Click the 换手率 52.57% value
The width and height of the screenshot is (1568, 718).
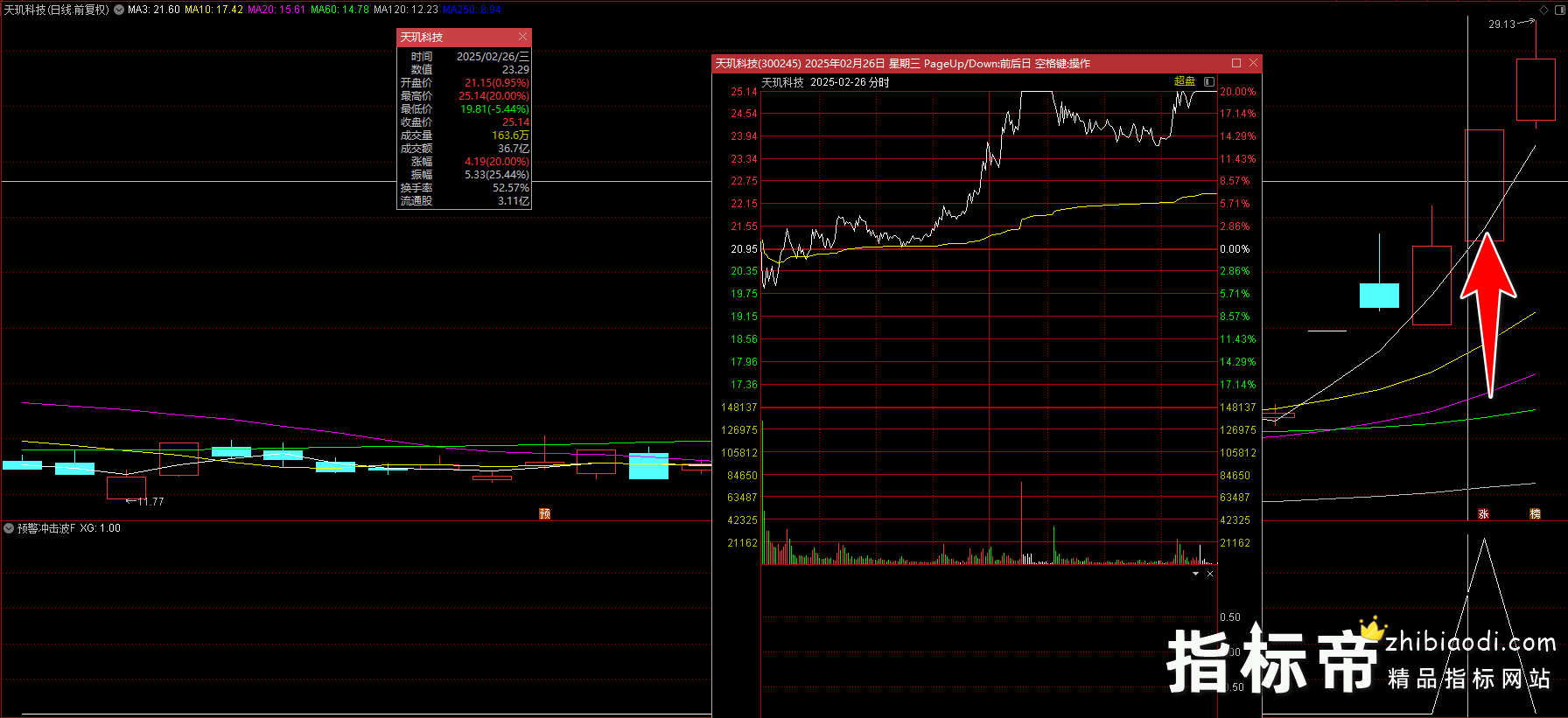tap(511, 188)
